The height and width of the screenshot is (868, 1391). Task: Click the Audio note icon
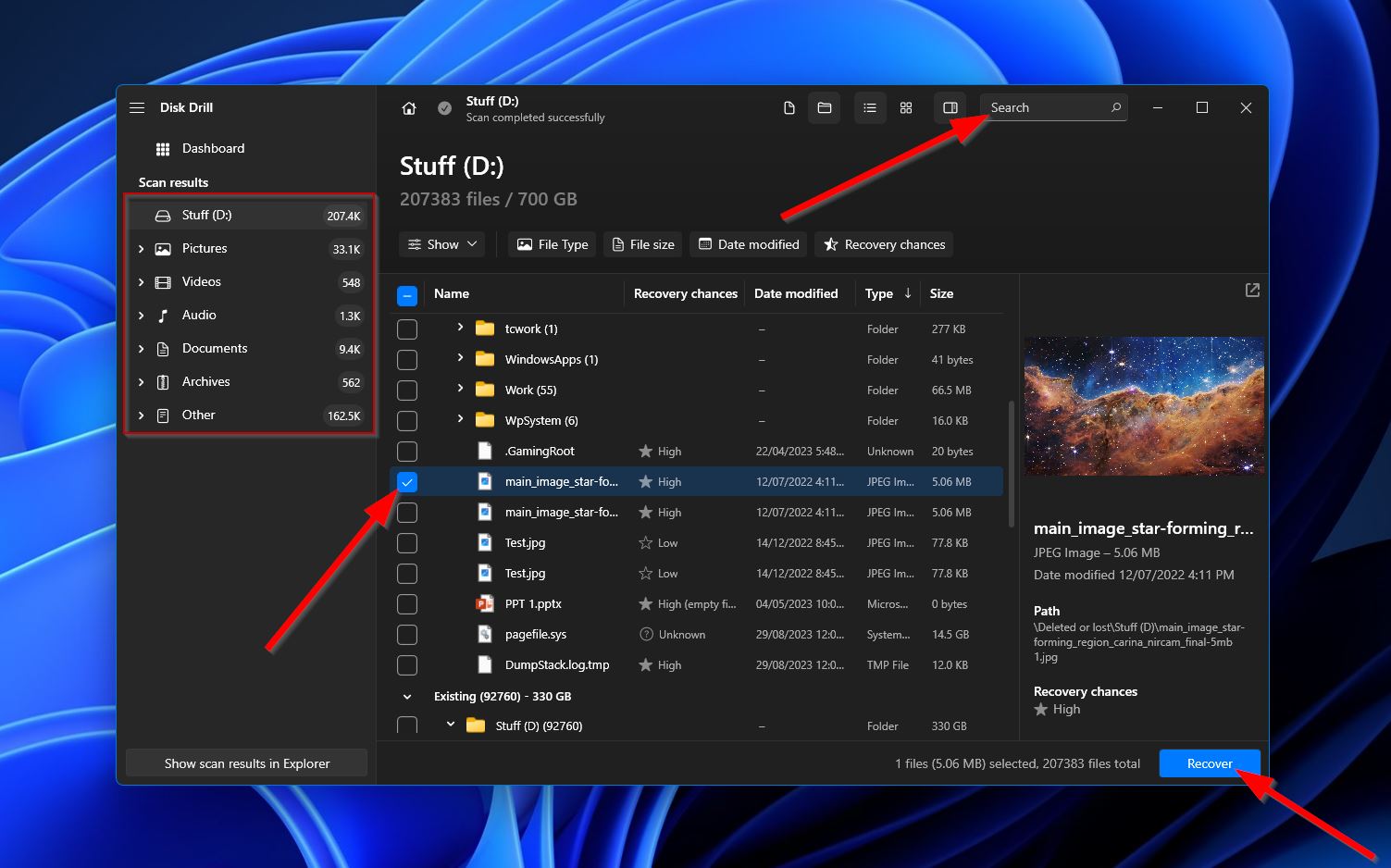[163, 316]
